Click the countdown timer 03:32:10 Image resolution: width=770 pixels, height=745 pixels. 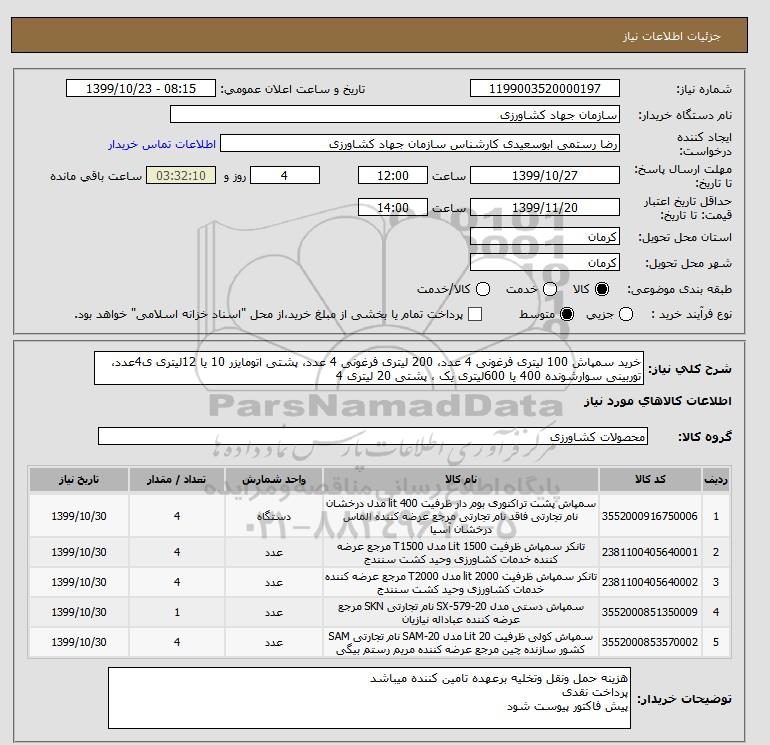[181, 175]
